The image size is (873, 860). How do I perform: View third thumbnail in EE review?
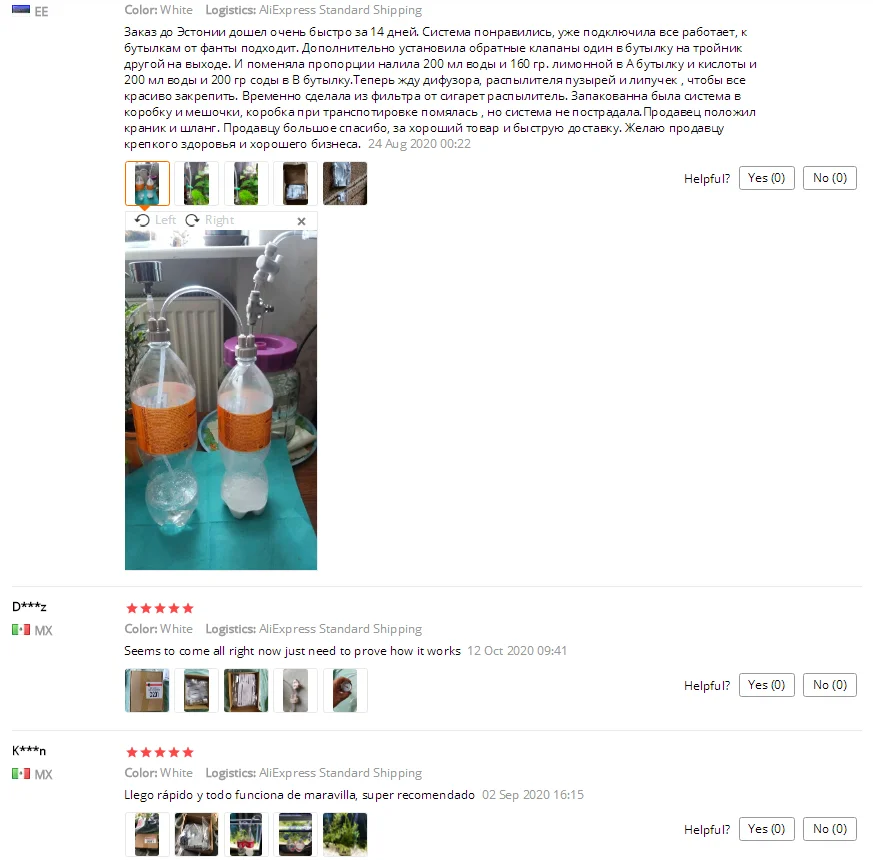coord(246,184)
